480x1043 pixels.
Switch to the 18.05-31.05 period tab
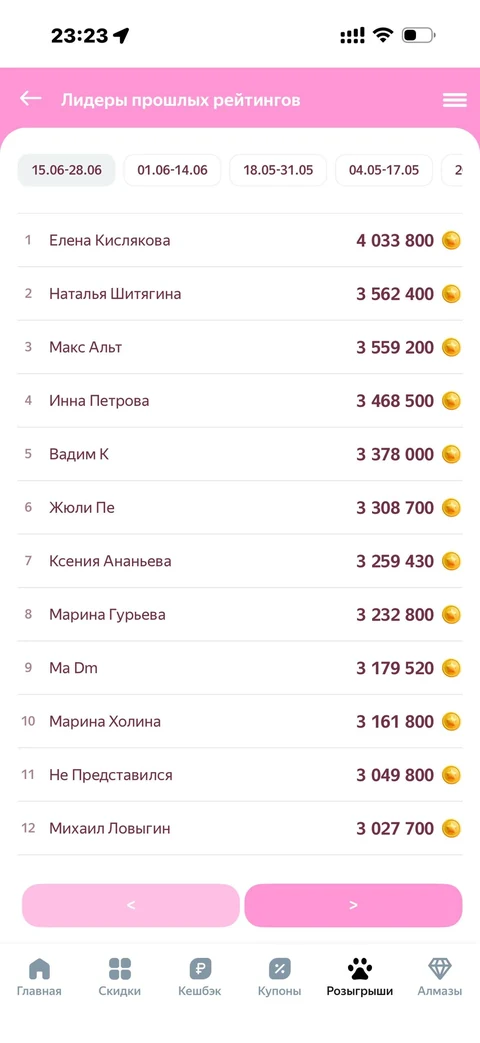(278, 170)
